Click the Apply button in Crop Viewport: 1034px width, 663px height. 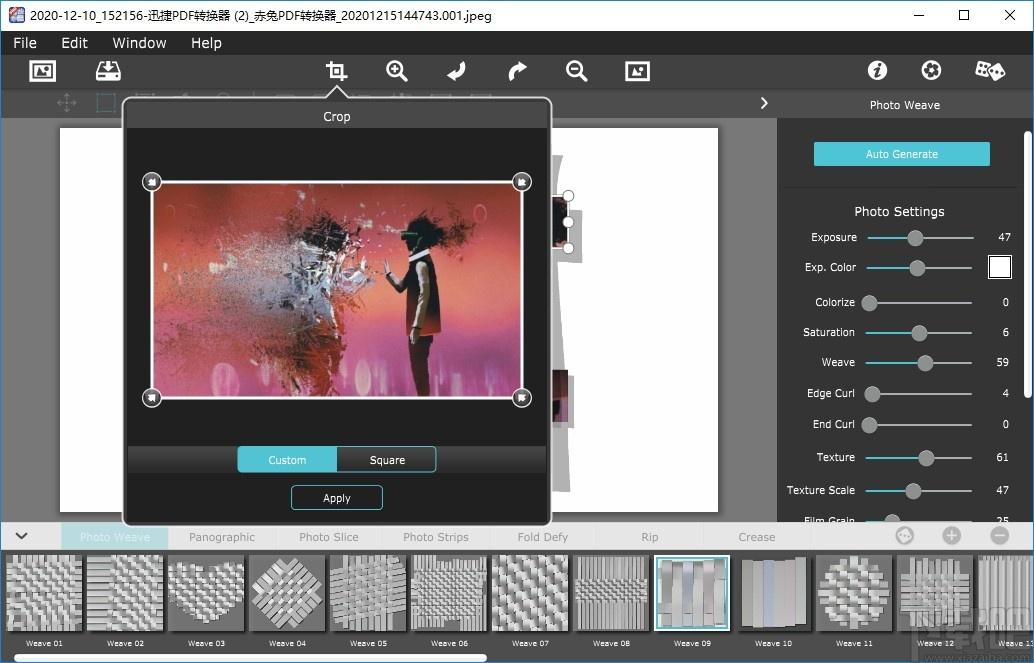tap(336, 498)
